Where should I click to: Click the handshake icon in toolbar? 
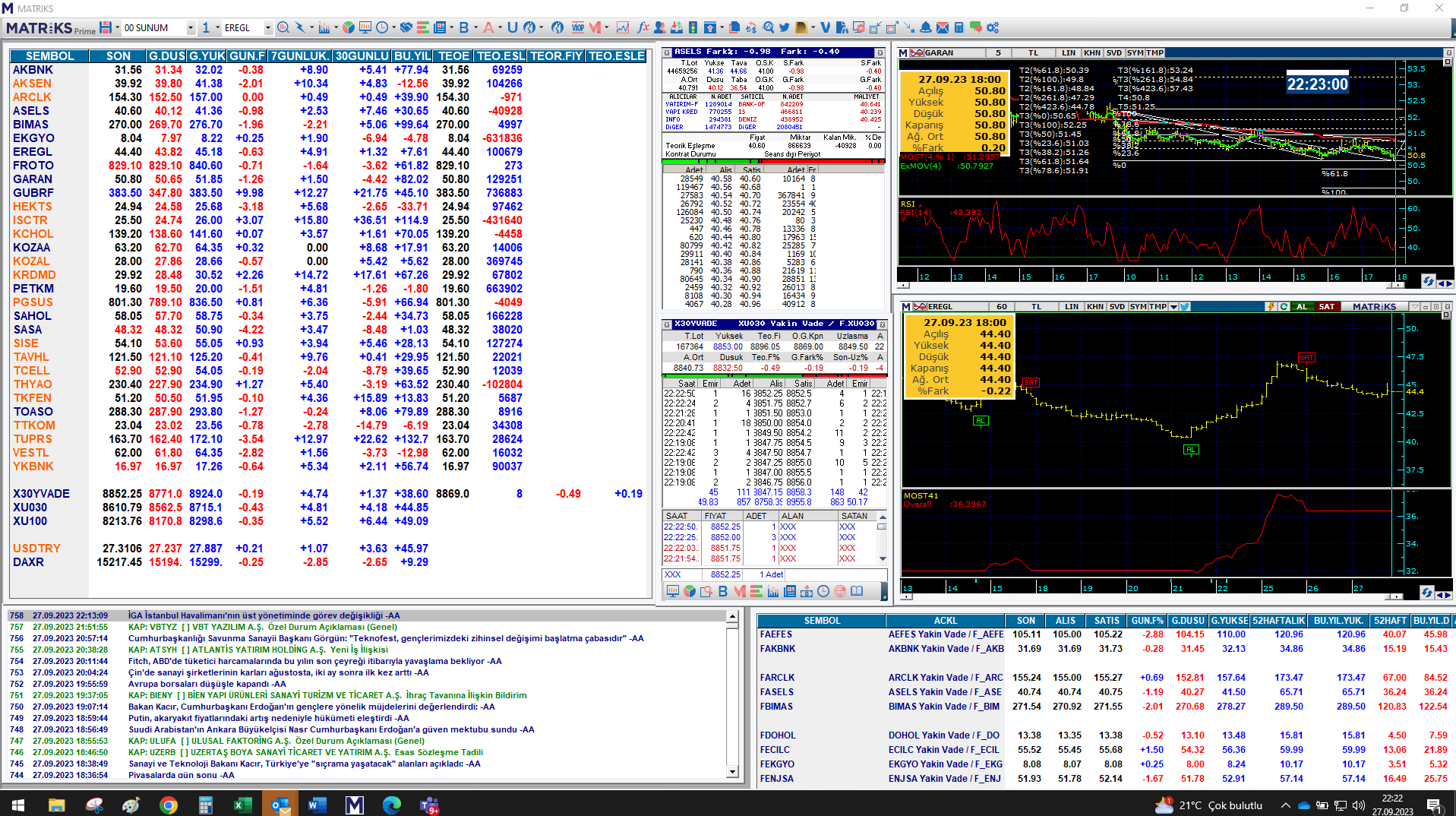[x=406, y=27]
